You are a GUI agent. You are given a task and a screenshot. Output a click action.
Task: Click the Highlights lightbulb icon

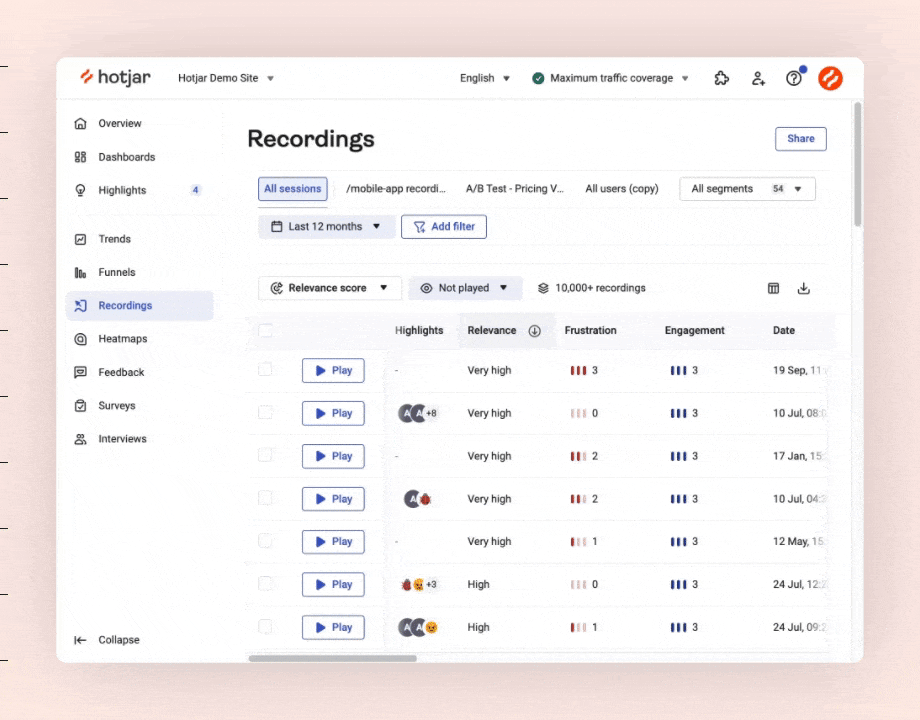pos(80,190)
